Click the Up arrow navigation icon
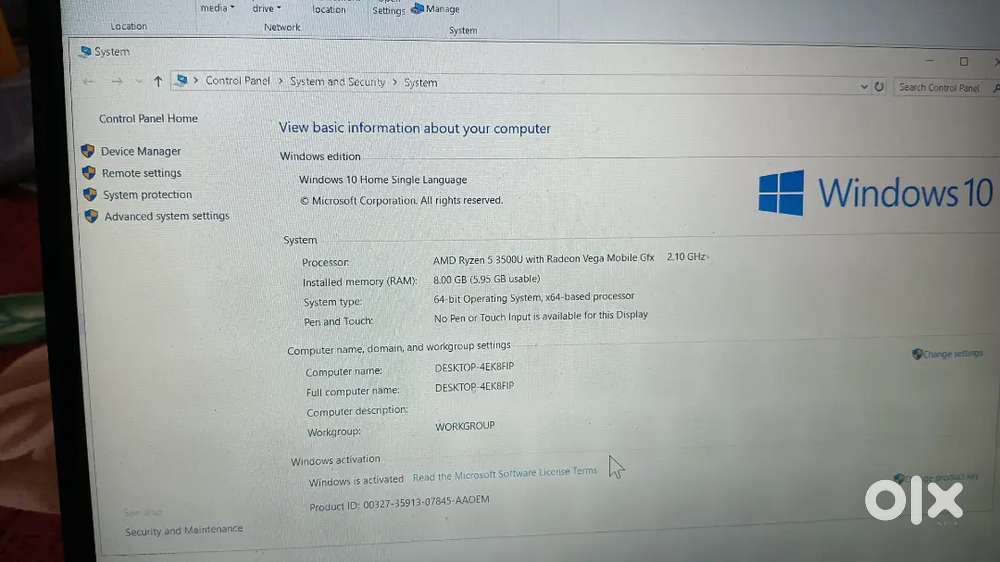The width and height of the screenshot is (1000, 562). pyautogui.click(x=158, y=82)
